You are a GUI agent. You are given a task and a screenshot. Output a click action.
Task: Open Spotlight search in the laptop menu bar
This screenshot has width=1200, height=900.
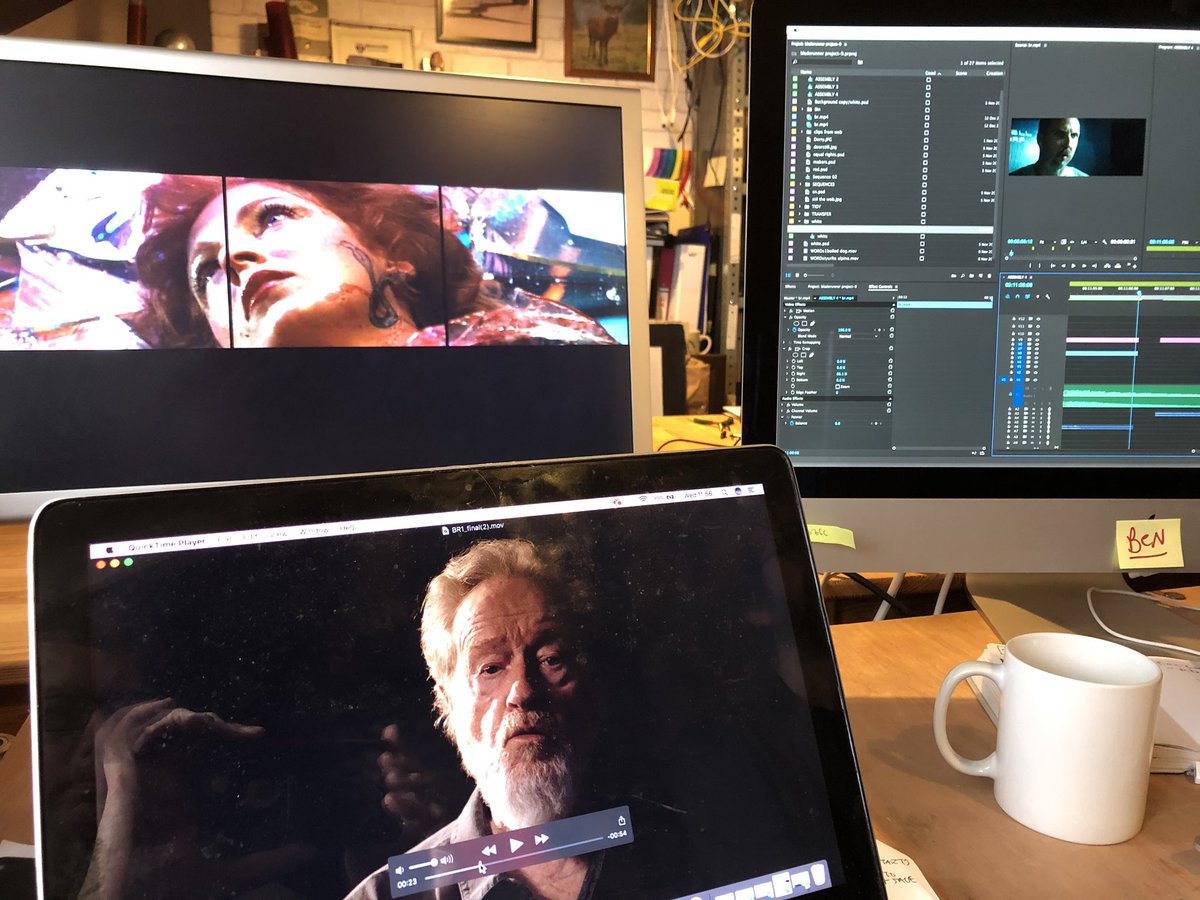pyautogui.click(x=725, y=493)
